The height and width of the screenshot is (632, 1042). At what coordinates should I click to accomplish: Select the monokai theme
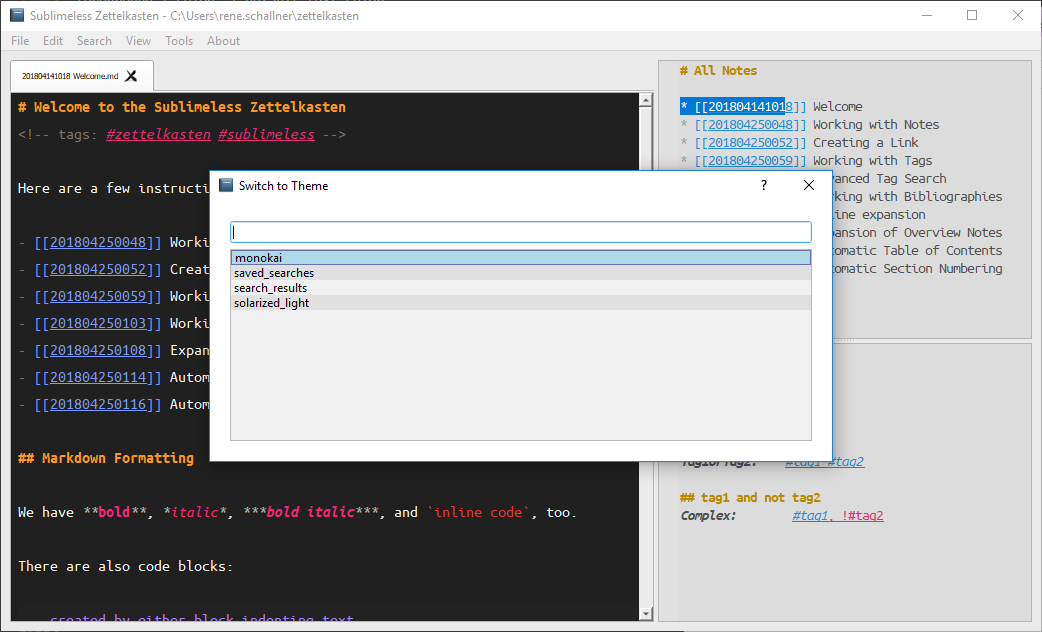(521, 258)
